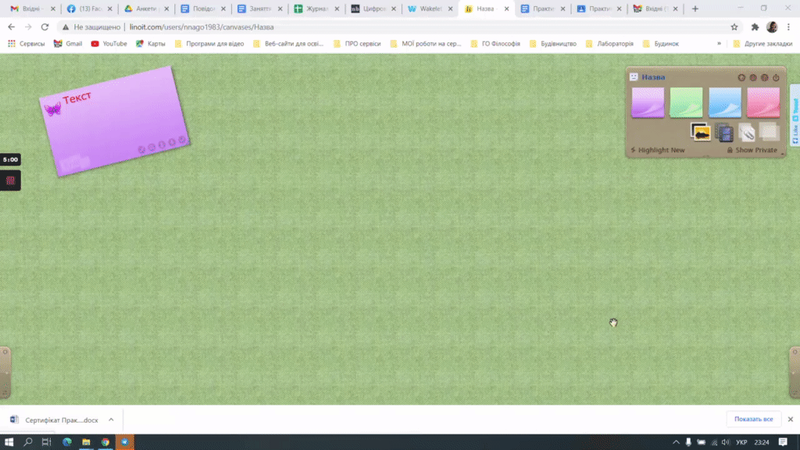
Task: Expand download options for Сертифікат file
Action: 111,420
